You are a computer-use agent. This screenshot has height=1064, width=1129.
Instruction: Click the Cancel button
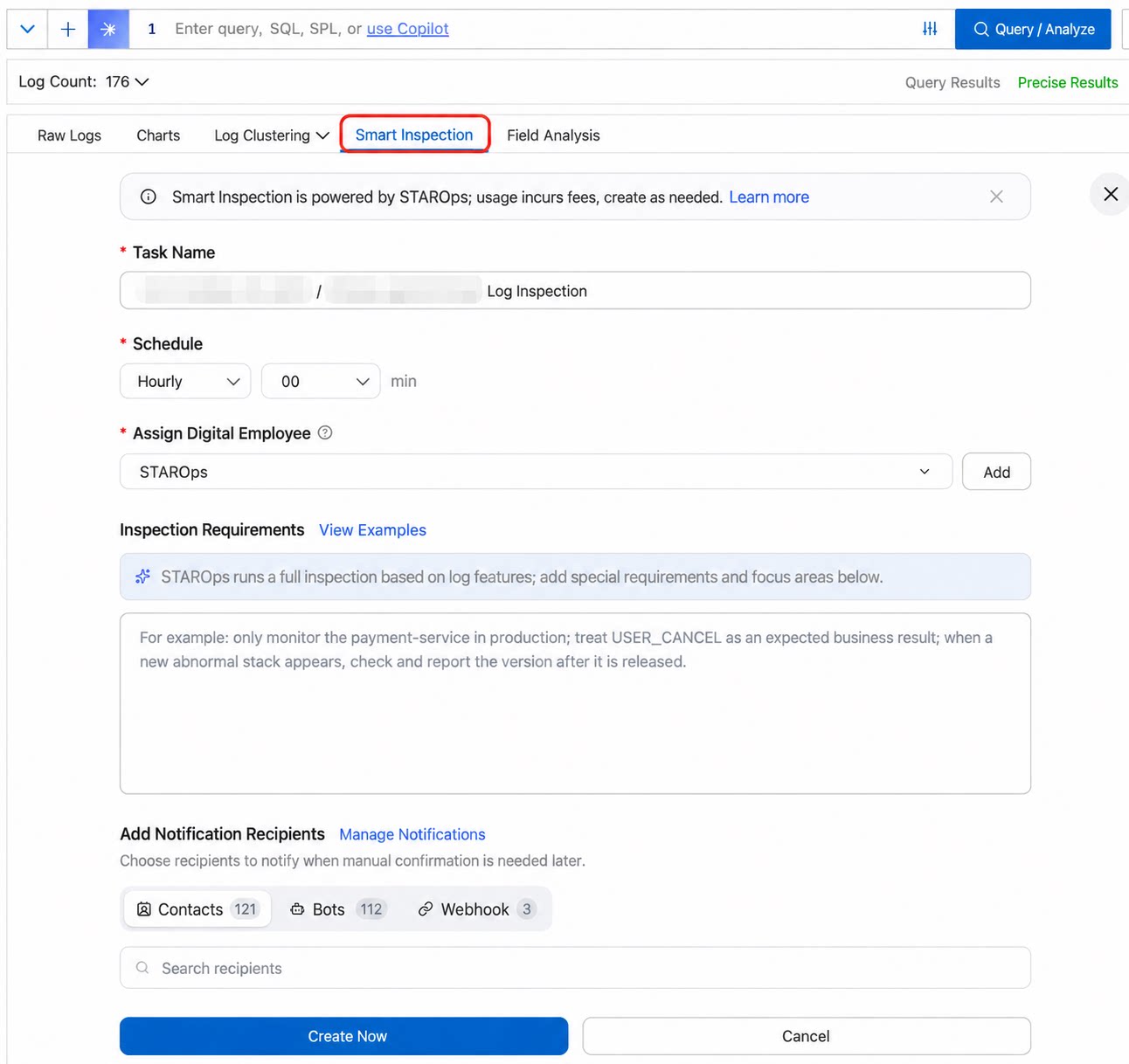pyautogui.click(x=807, y=1036)
